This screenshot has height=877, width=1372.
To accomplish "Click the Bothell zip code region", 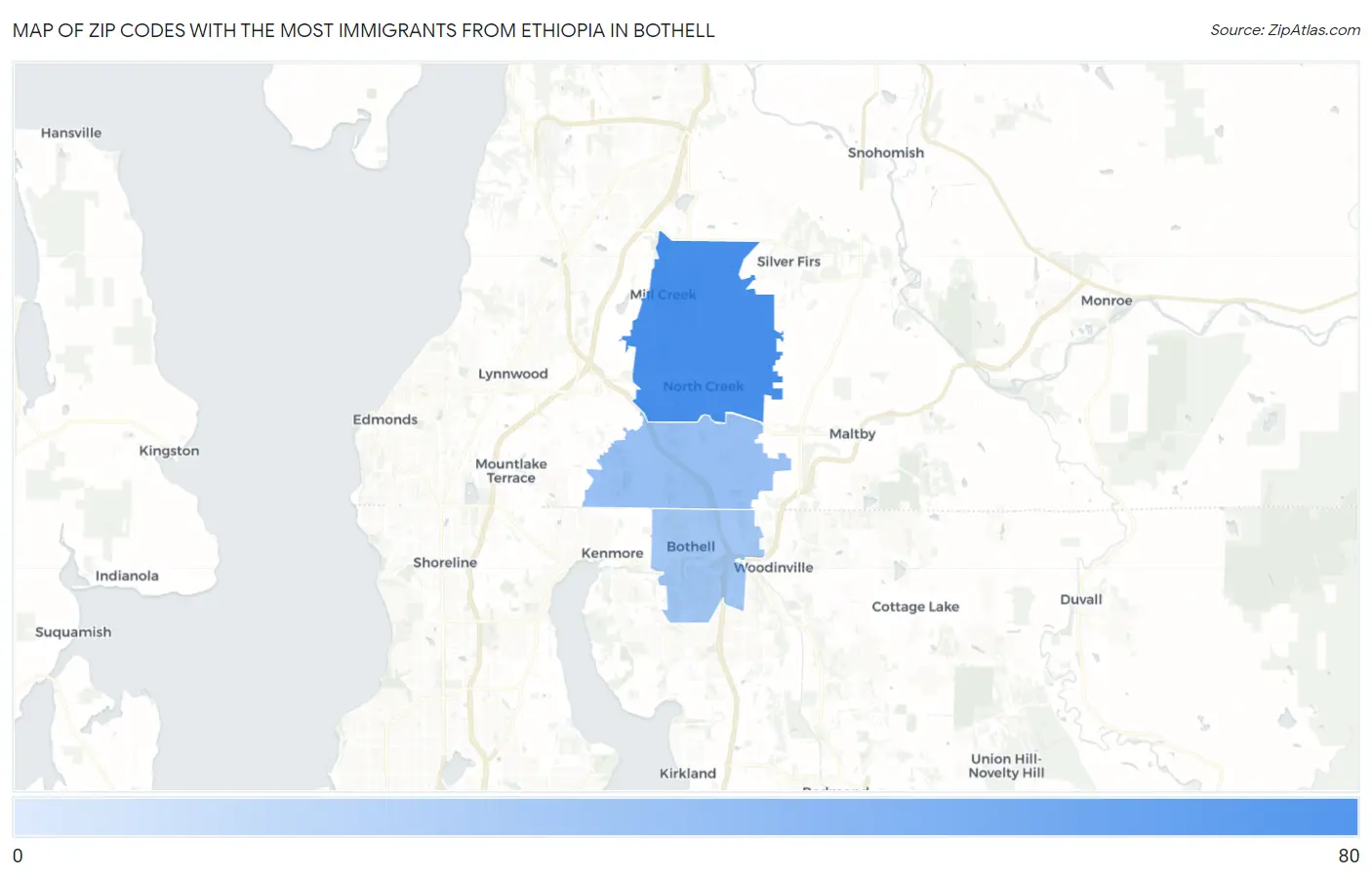I will tap(706, 566).
